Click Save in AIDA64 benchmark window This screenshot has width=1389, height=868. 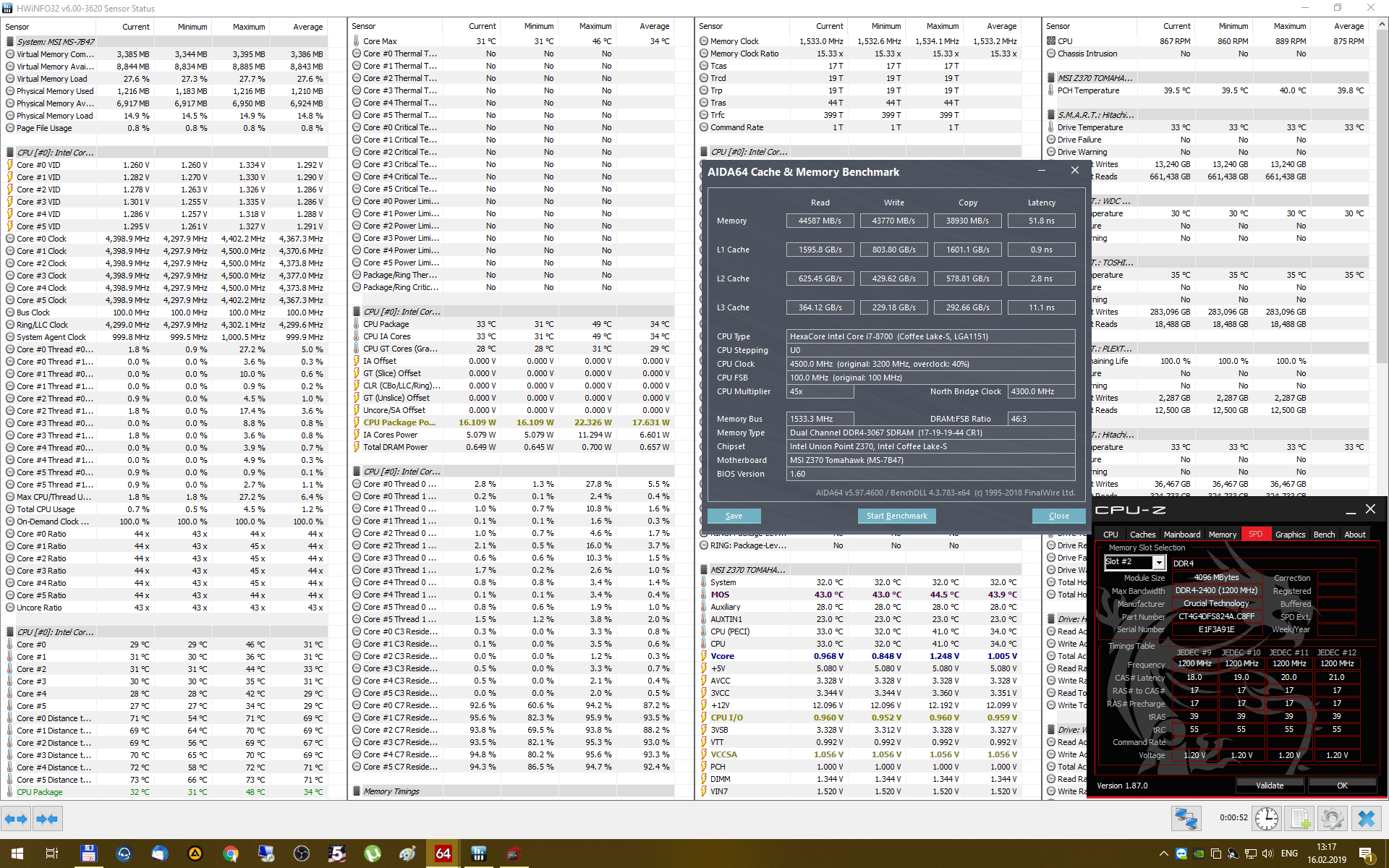coord(734,516)
